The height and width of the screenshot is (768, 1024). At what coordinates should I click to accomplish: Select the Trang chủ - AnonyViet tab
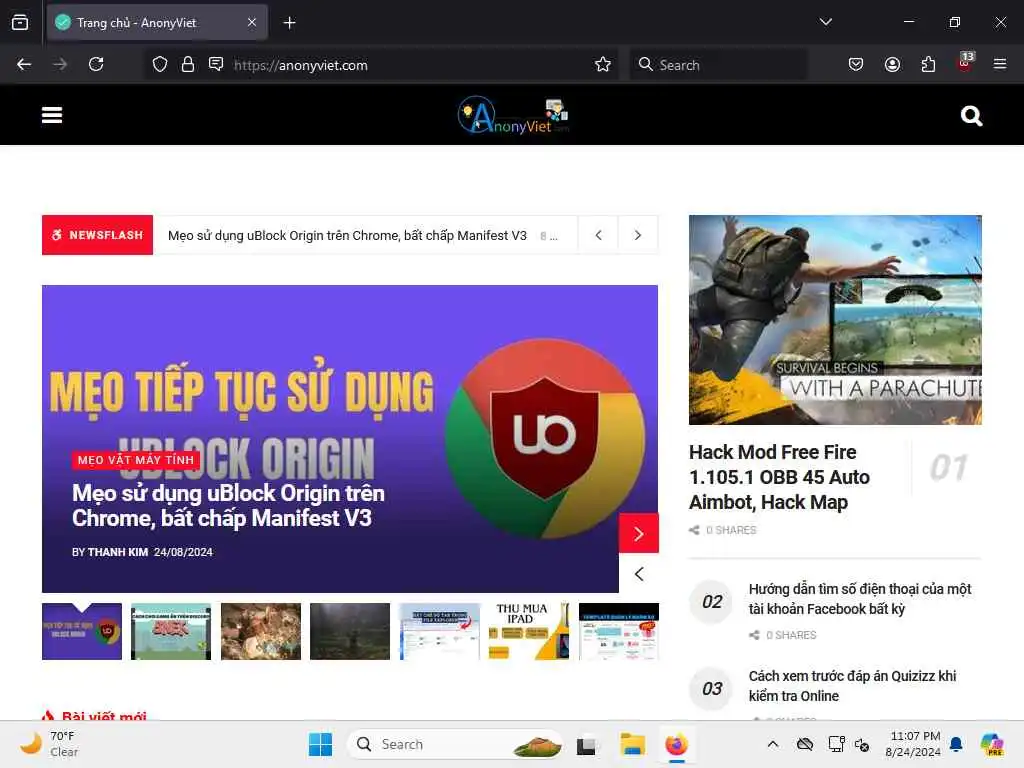click(x=157, y=22)
